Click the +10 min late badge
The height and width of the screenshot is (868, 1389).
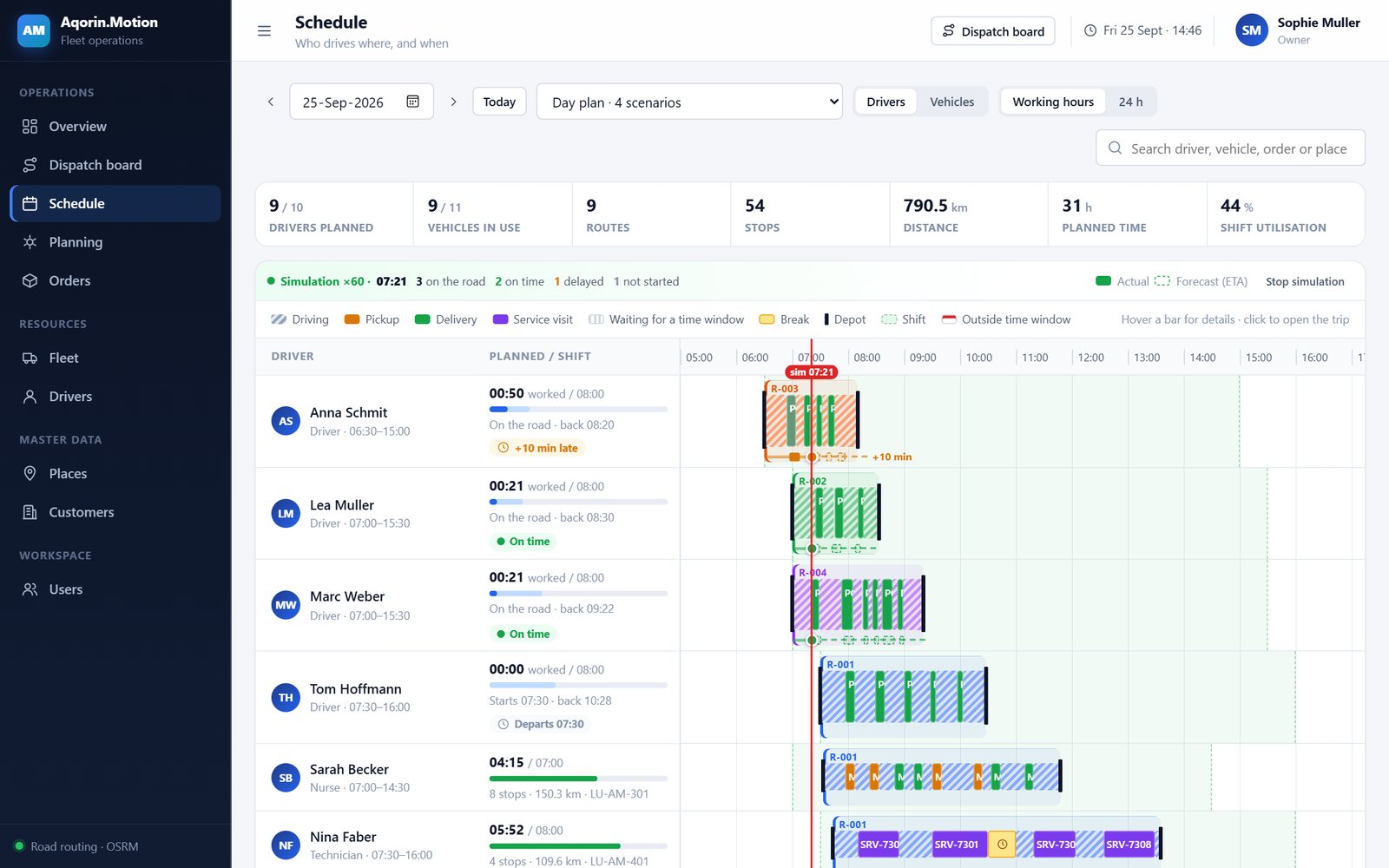(x=537, y=448)
